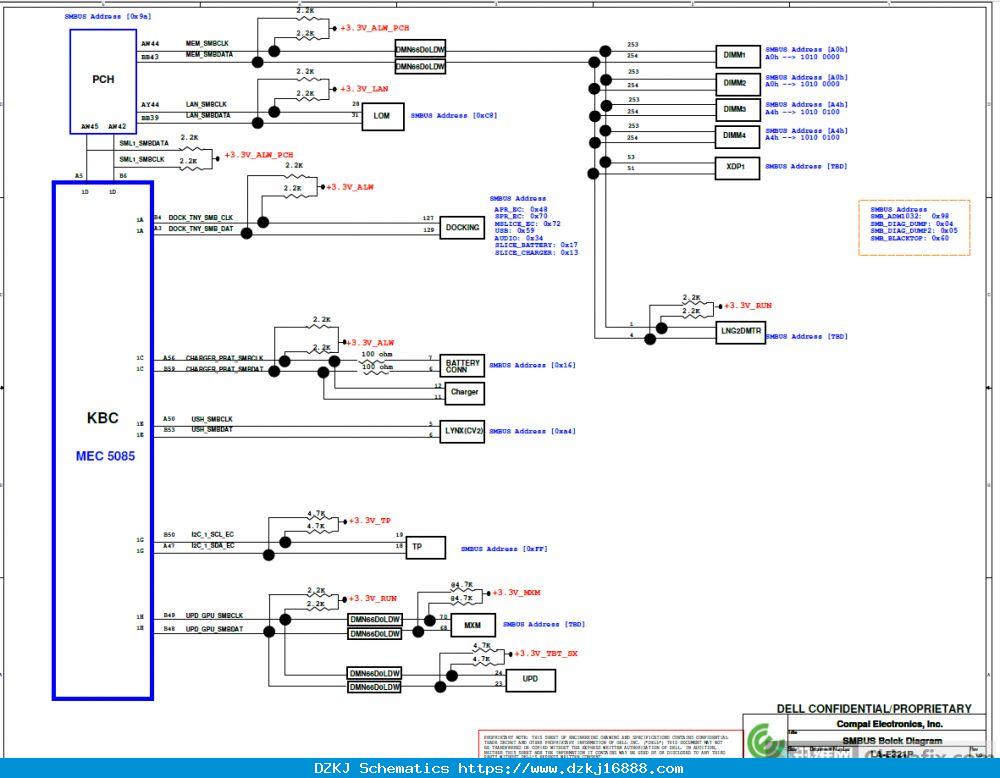This screenshot has height=778, width=1000.
Task: Click the DIMM1 component box
Action: tap(738, 56)
